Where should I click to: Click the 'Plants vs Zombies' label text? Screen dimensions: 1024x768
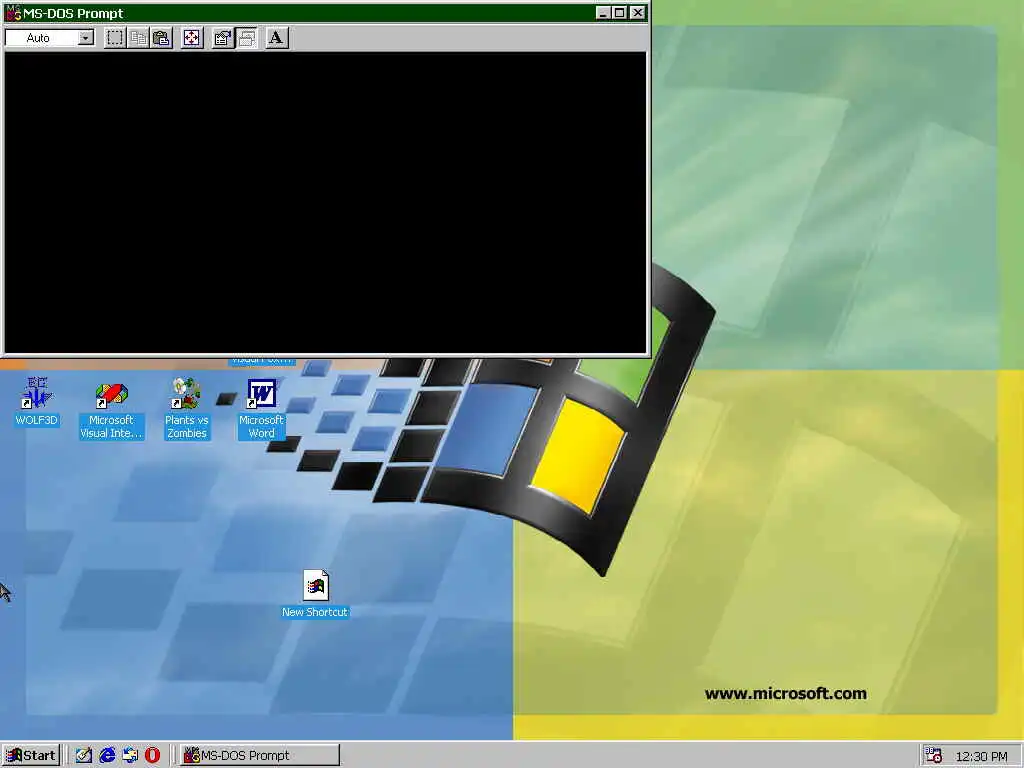click(187, 426)
